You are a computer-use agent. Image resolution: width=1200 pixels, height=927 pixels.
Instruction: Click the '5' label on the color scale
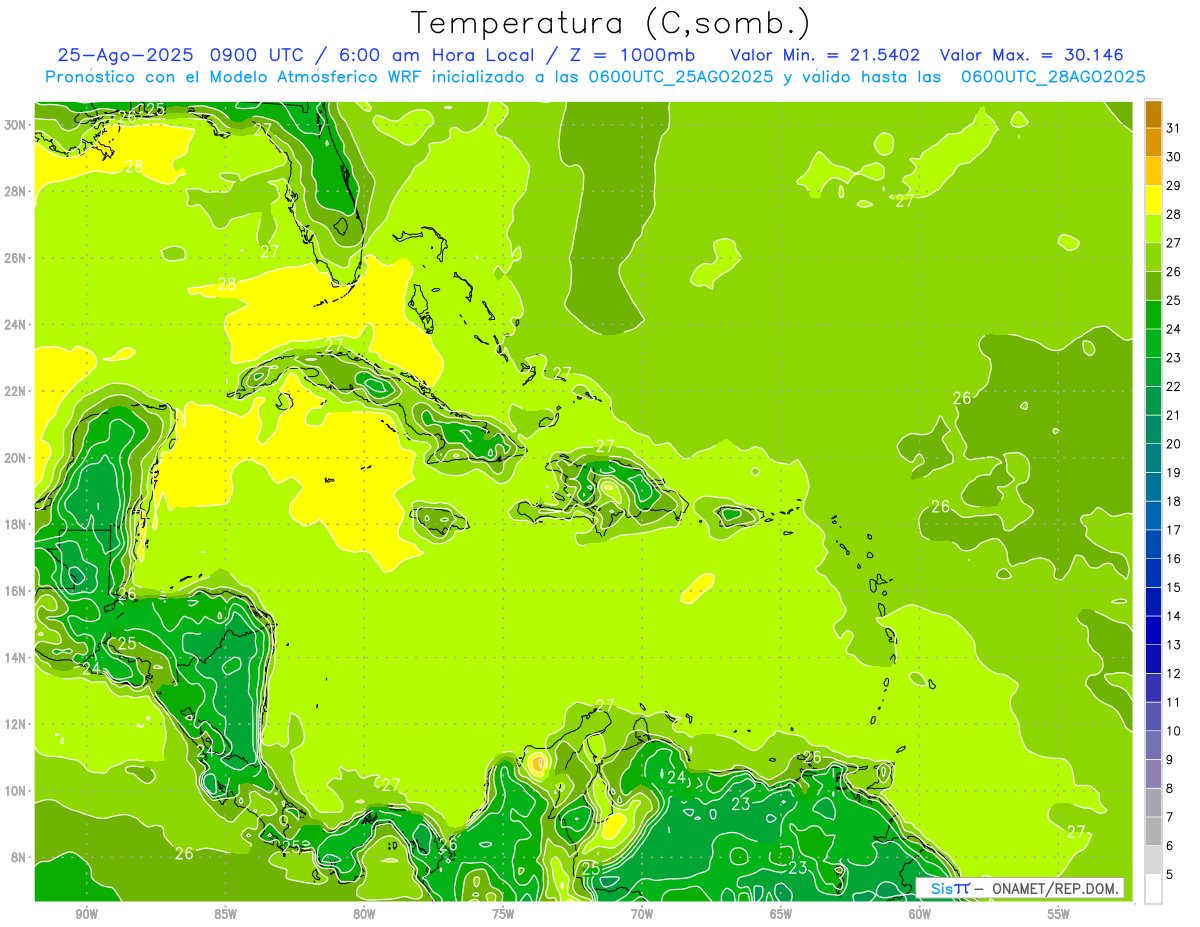coord(1169,874)
